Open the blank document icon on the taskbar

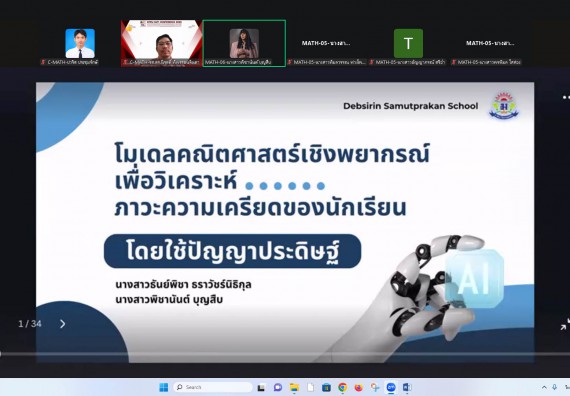[310, 388]
